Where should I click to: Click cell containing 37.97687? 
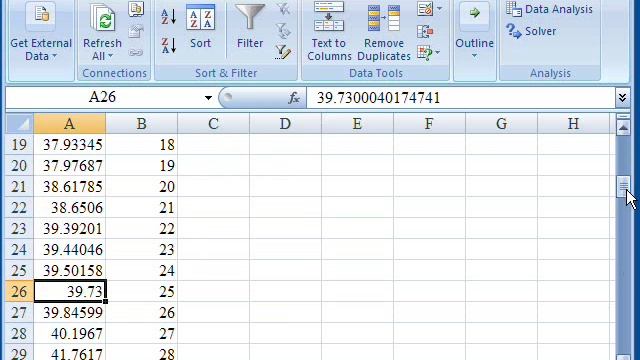(70, 166)
